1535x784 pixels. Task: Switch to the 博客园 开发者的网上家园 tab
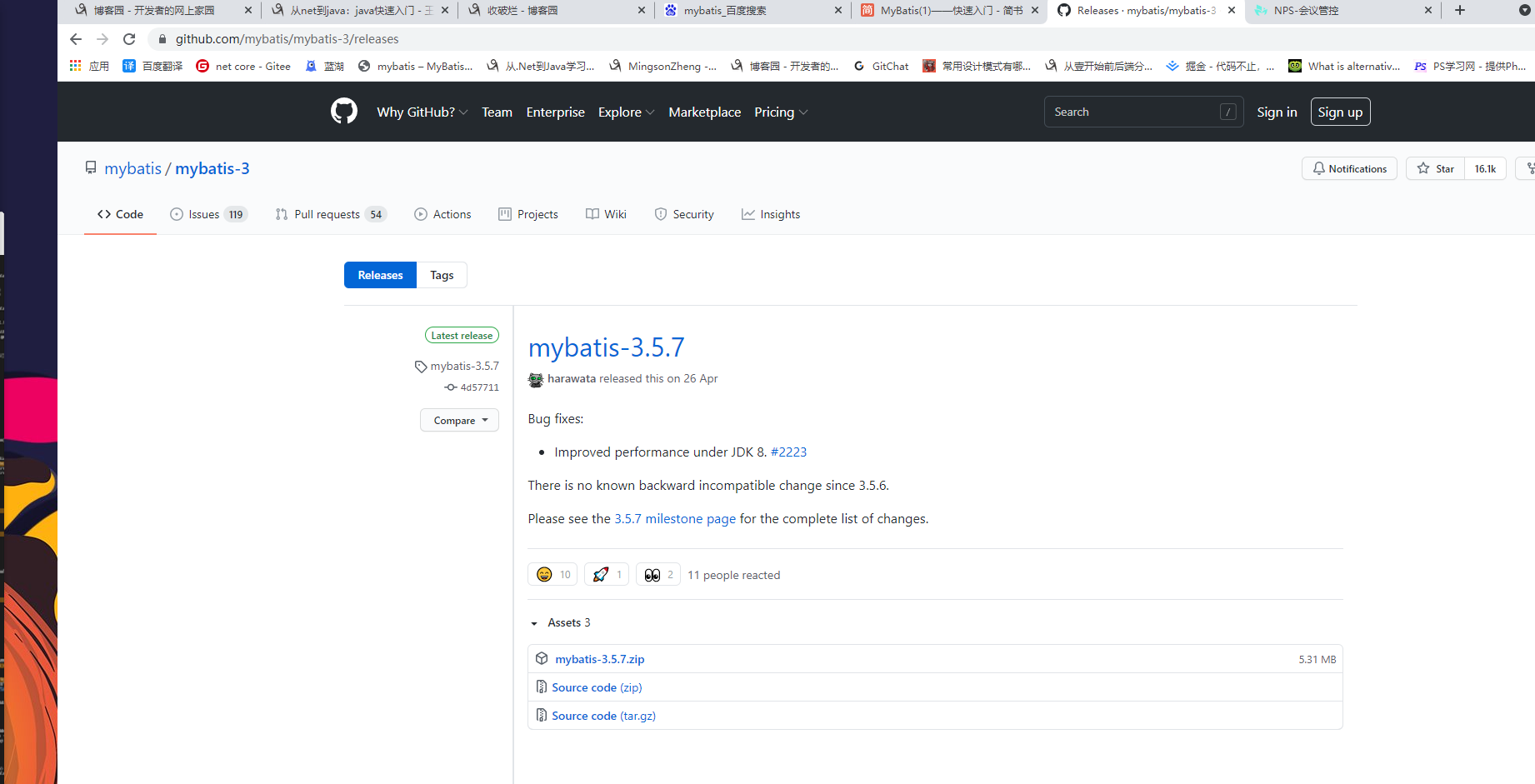(x=163, y=10)
